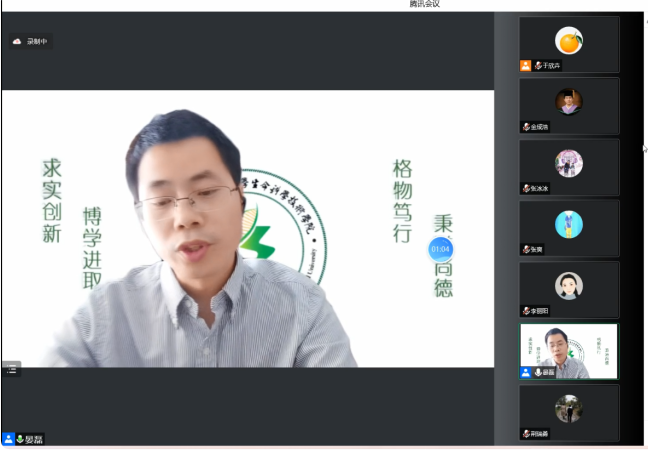The width and height of the screenshot is (648, 450).
Task: Select the bottom participant tile in sidebar
Action: tap(569, 411)
